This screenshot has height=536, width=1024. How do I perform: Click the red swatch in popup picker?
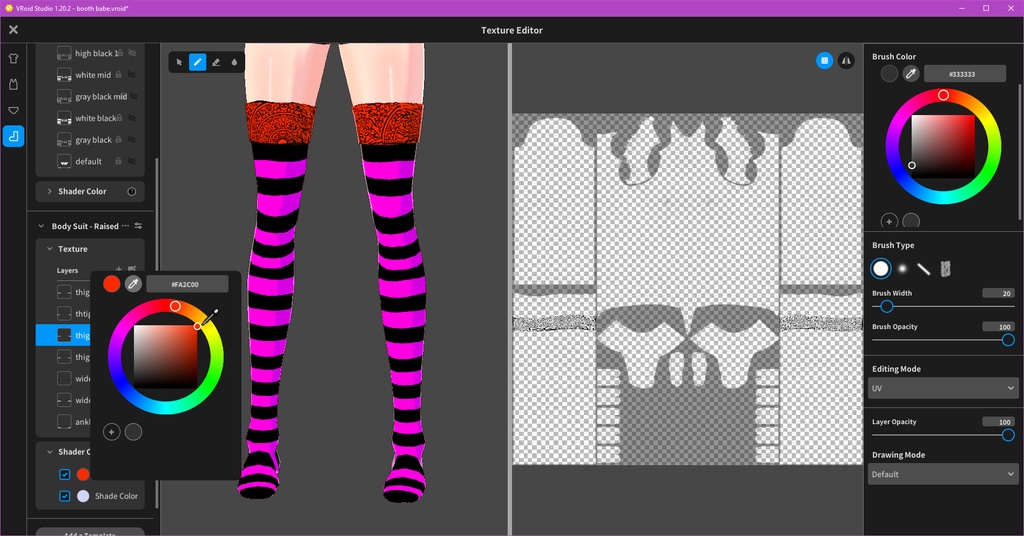[x=112, y=283]
